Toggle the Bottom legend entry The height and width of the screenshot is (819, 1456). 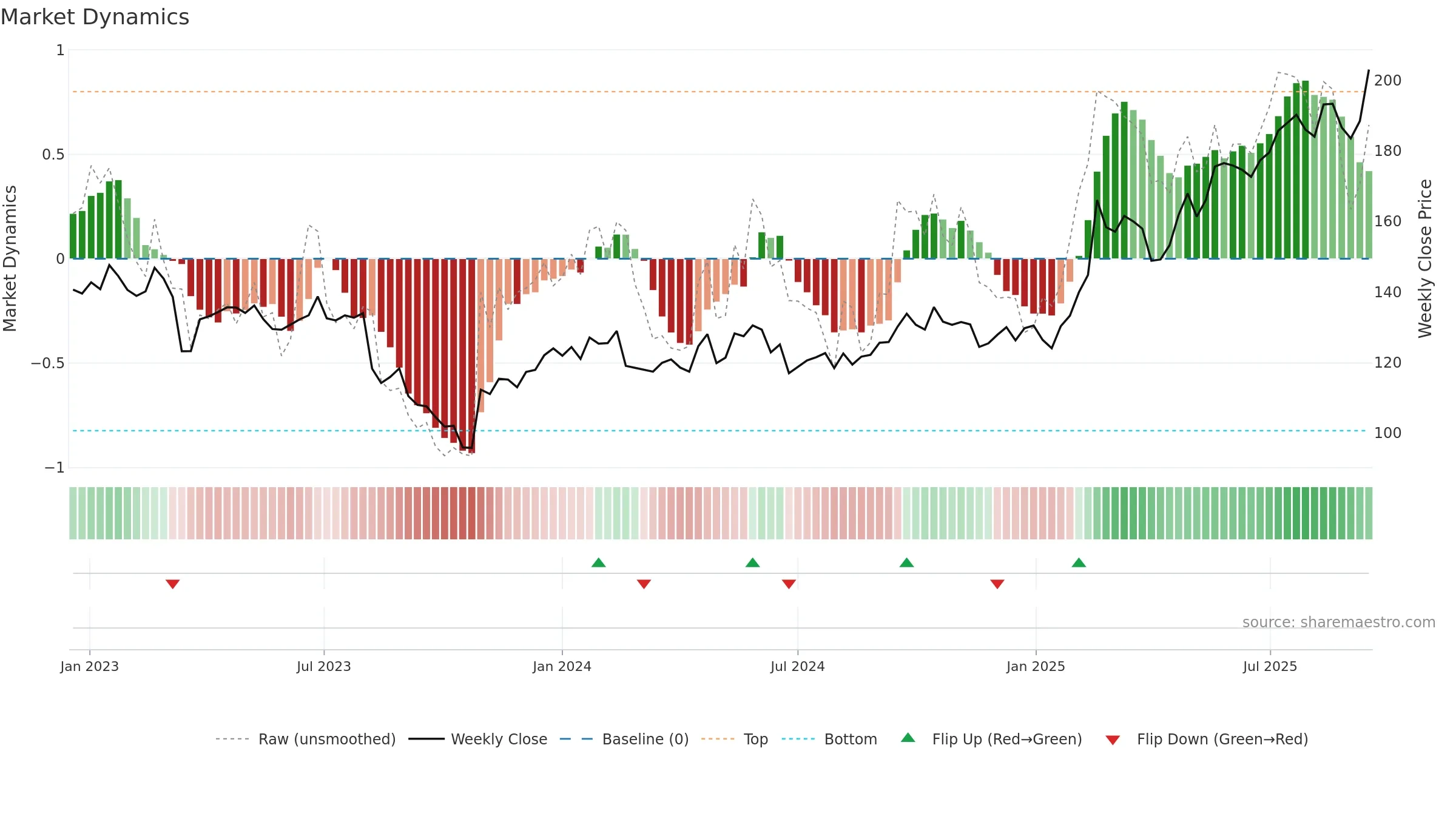click(829, 739)
